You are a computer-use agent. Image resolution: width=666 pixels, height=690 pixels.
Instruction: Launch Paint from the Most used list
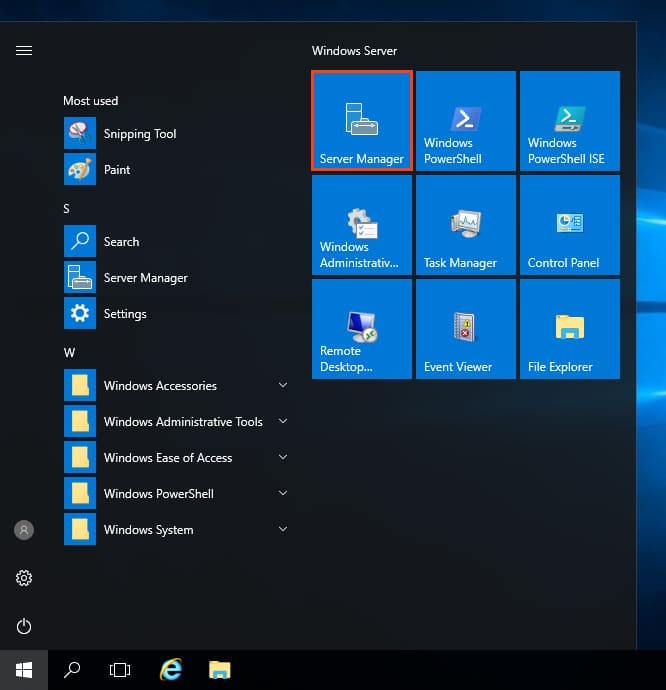click(x=117, y=170)
